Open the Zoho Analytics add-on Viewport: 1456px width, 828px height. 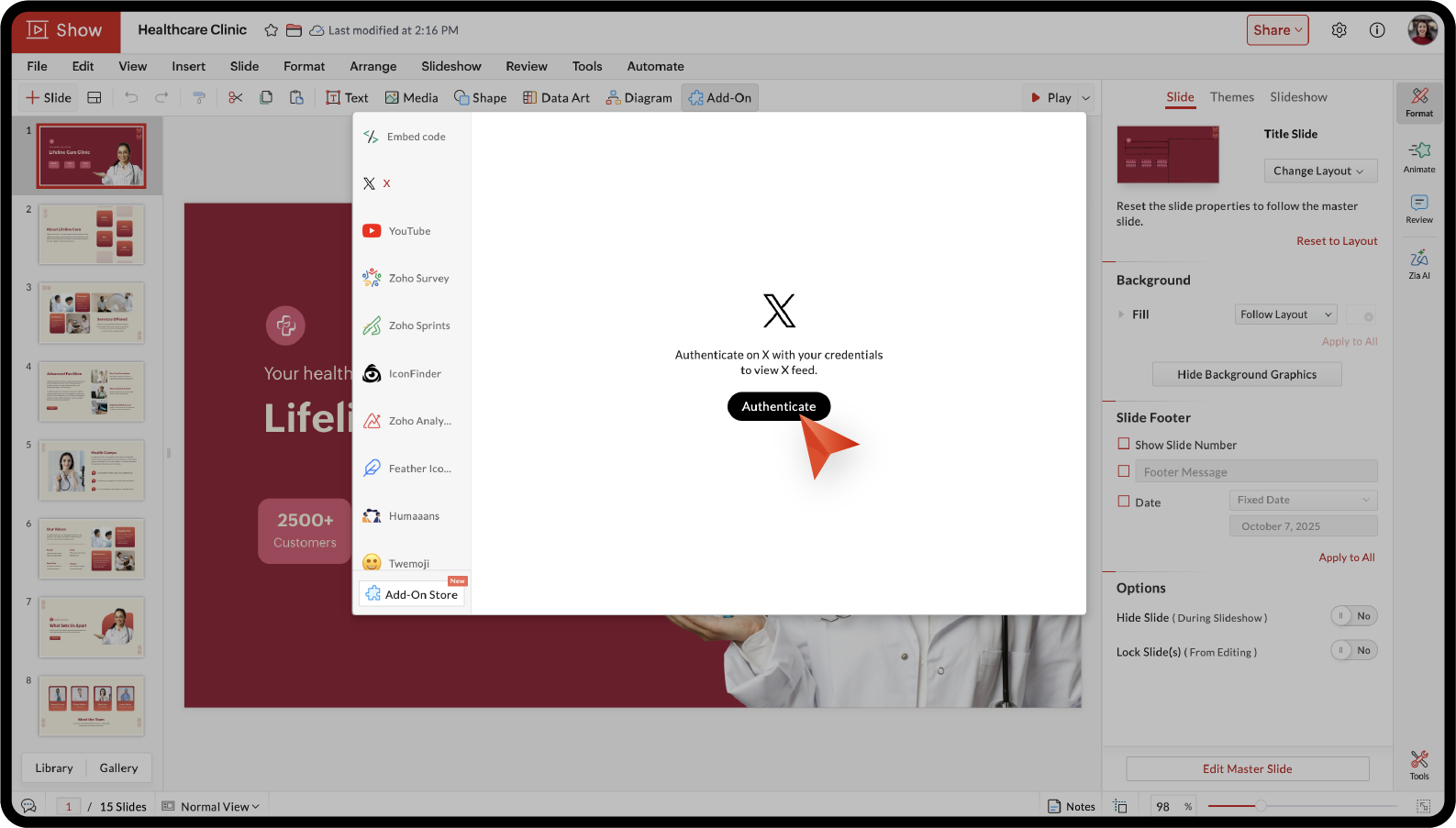coord(407,421)
